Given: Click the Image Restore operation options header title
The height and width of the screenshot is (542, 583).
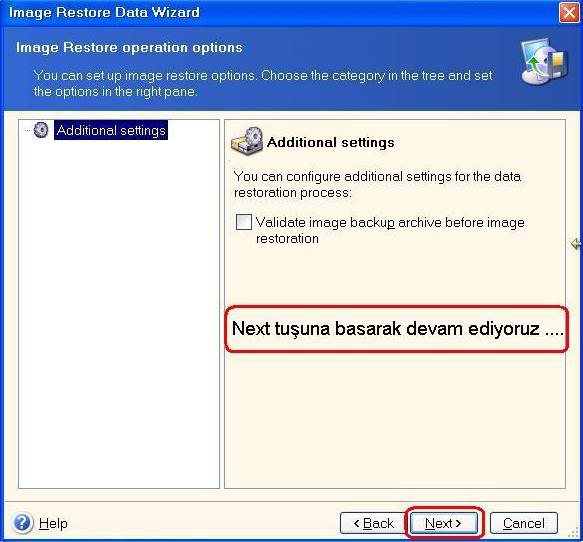Looking at the screenshot, I should 129,48.
